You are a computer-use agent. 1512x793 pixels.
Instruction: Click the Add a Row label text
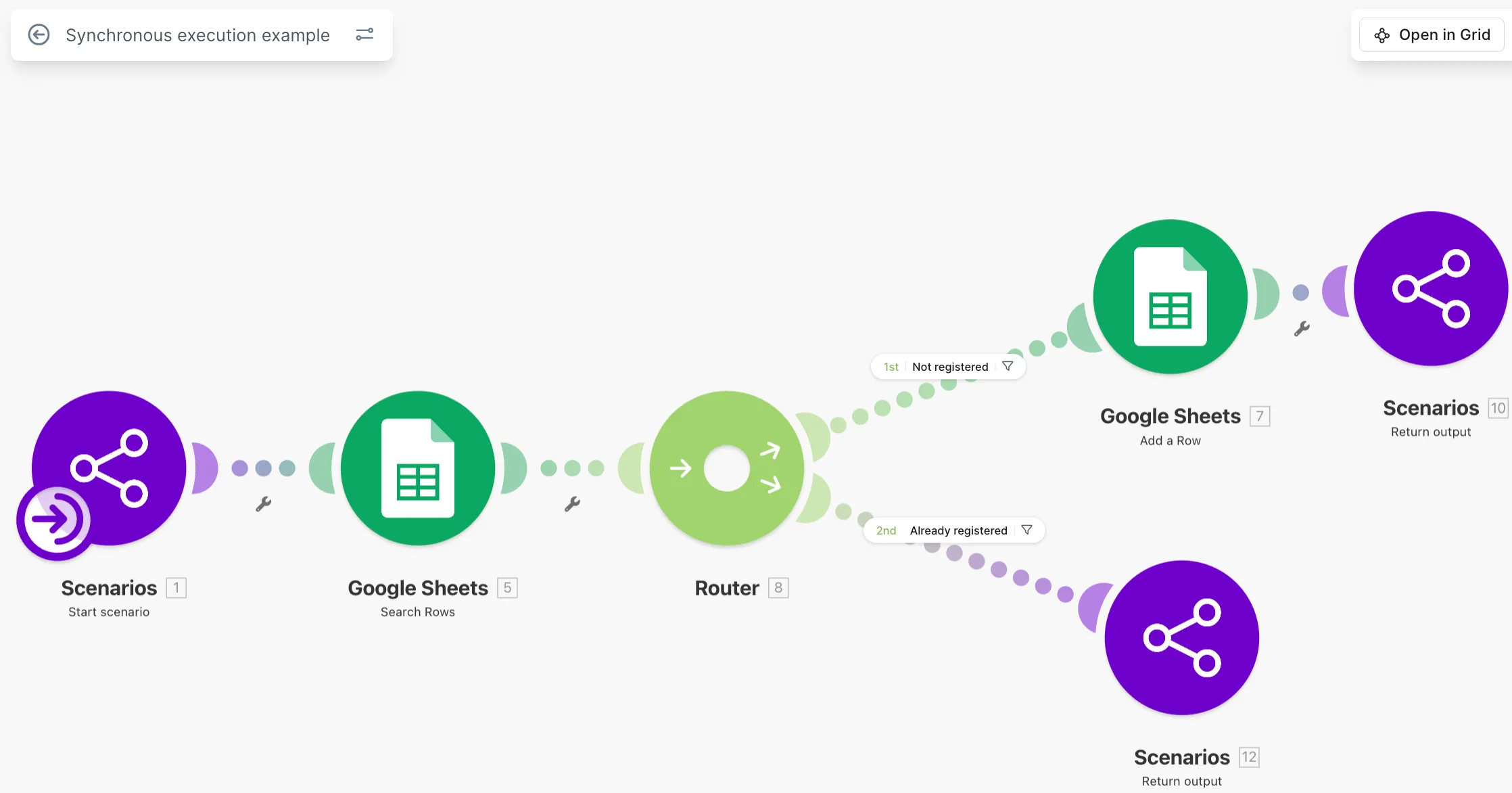(1171, 440)
